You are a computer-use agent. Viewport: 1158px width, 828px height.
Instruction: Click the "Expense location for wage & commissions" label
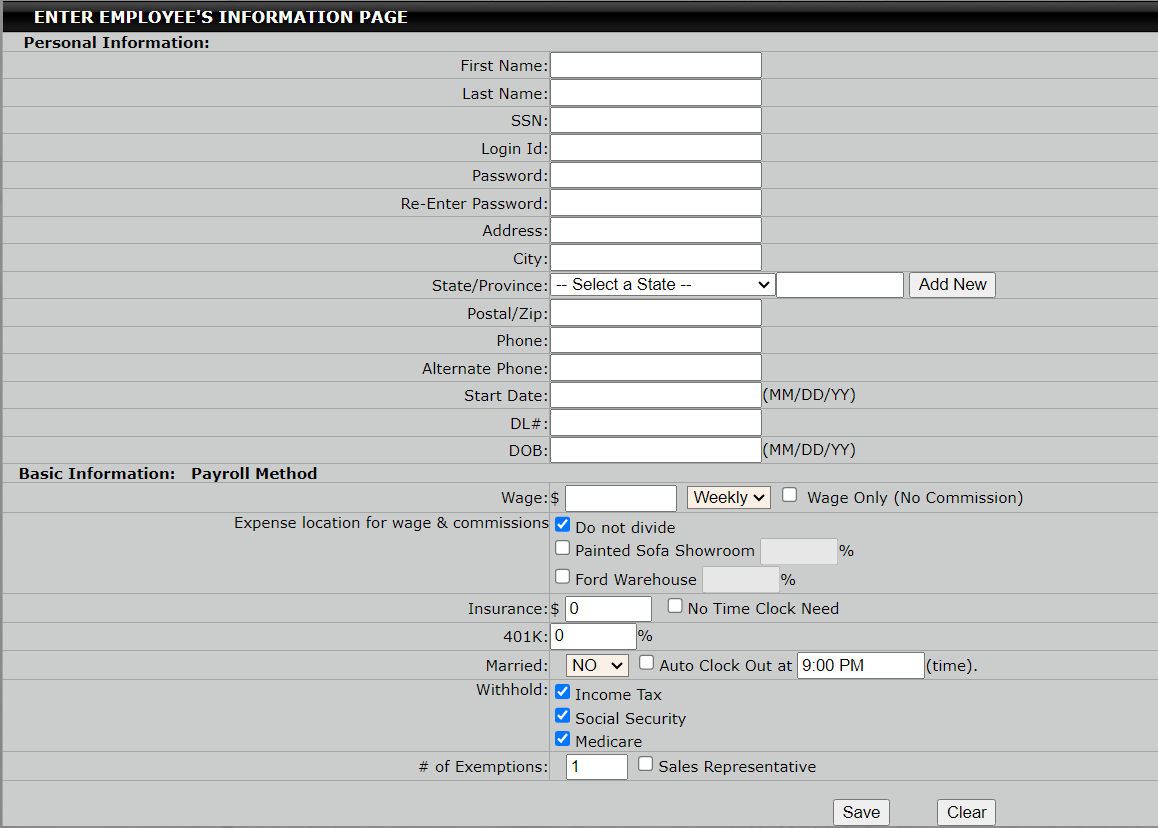click(x=391, y=523)
